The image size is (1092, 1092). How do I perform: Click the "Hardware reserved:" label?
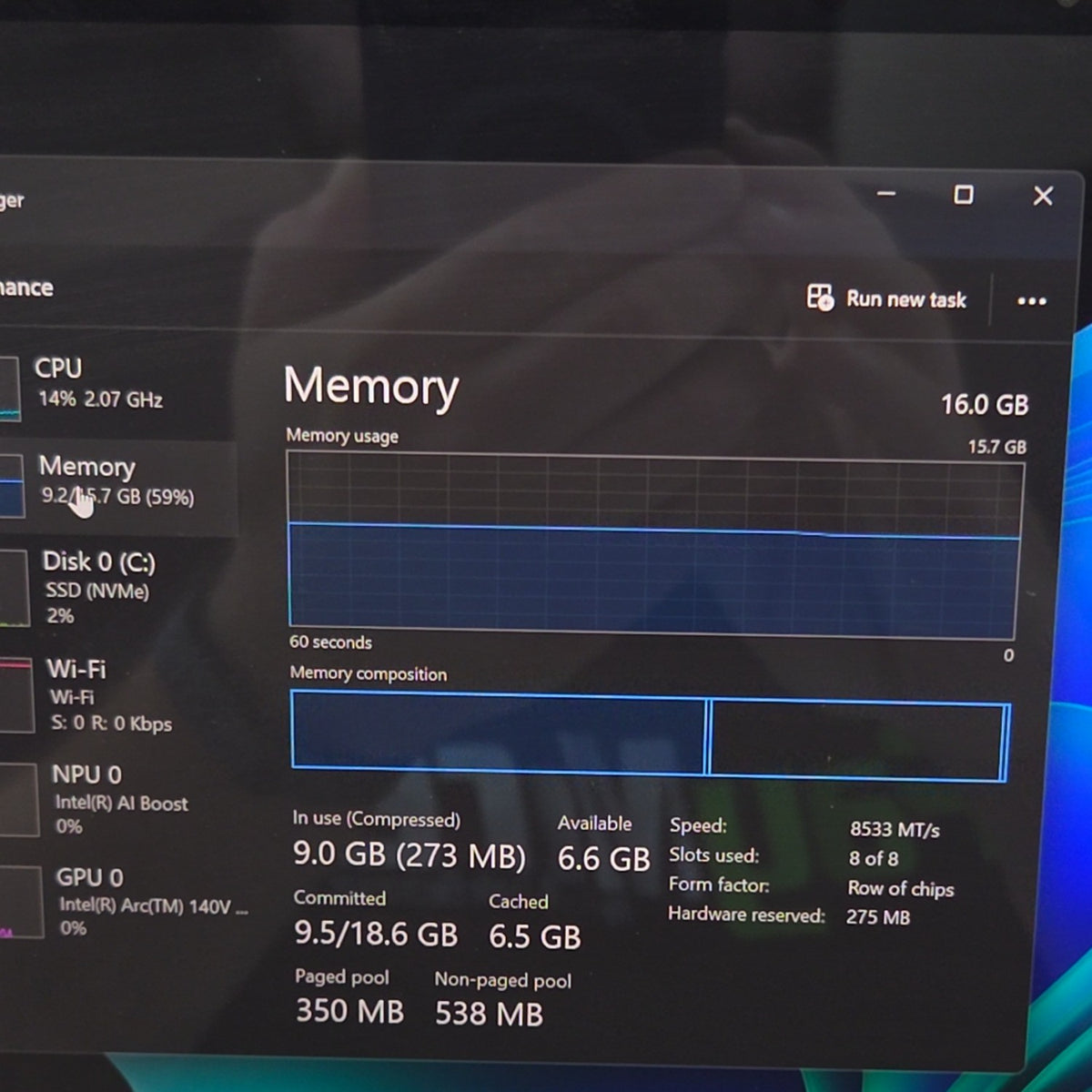tap(746, 915)
